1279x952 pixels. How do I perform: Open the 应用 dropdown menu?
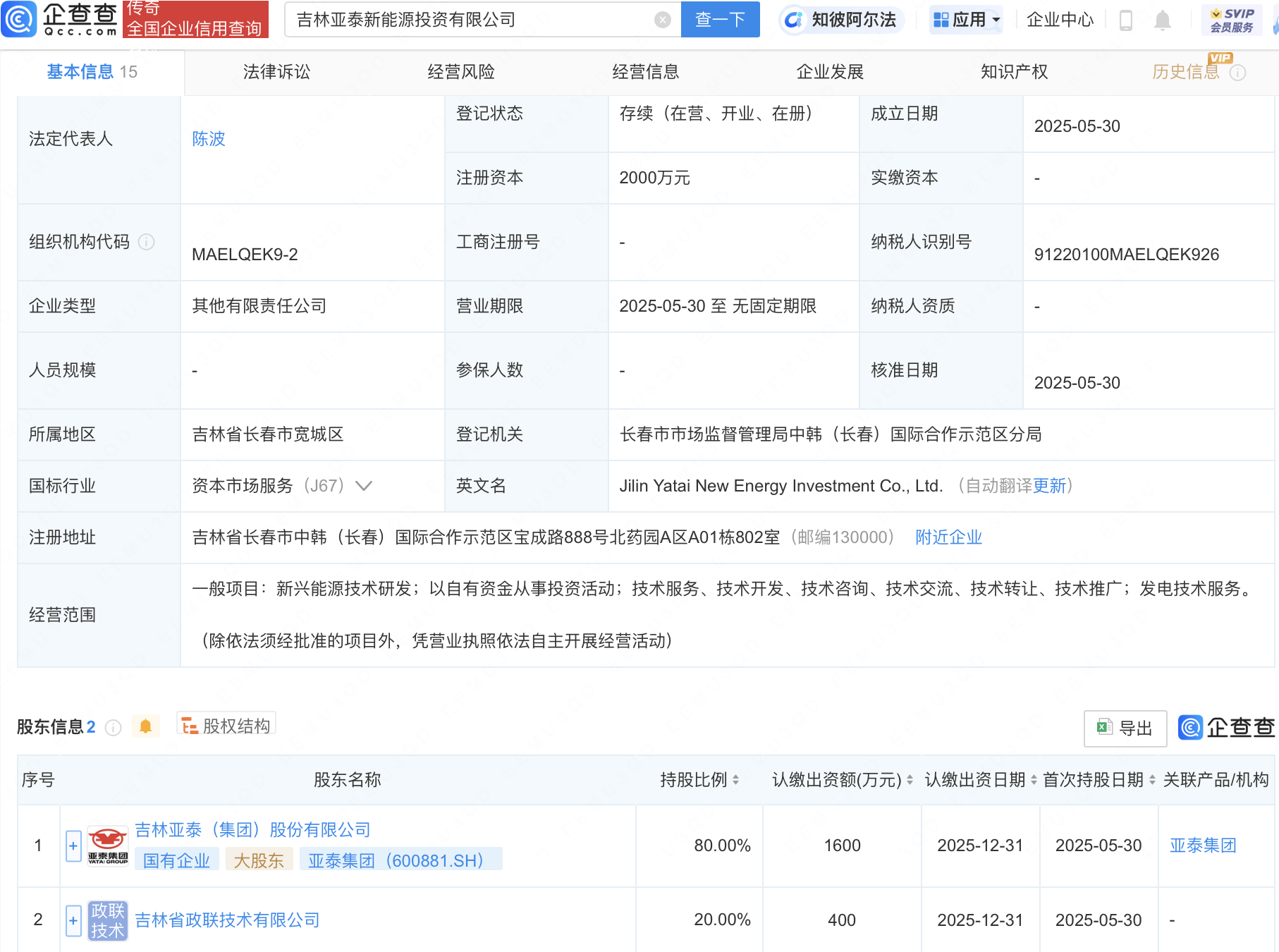pyautogui.click(x=966, y=20)
